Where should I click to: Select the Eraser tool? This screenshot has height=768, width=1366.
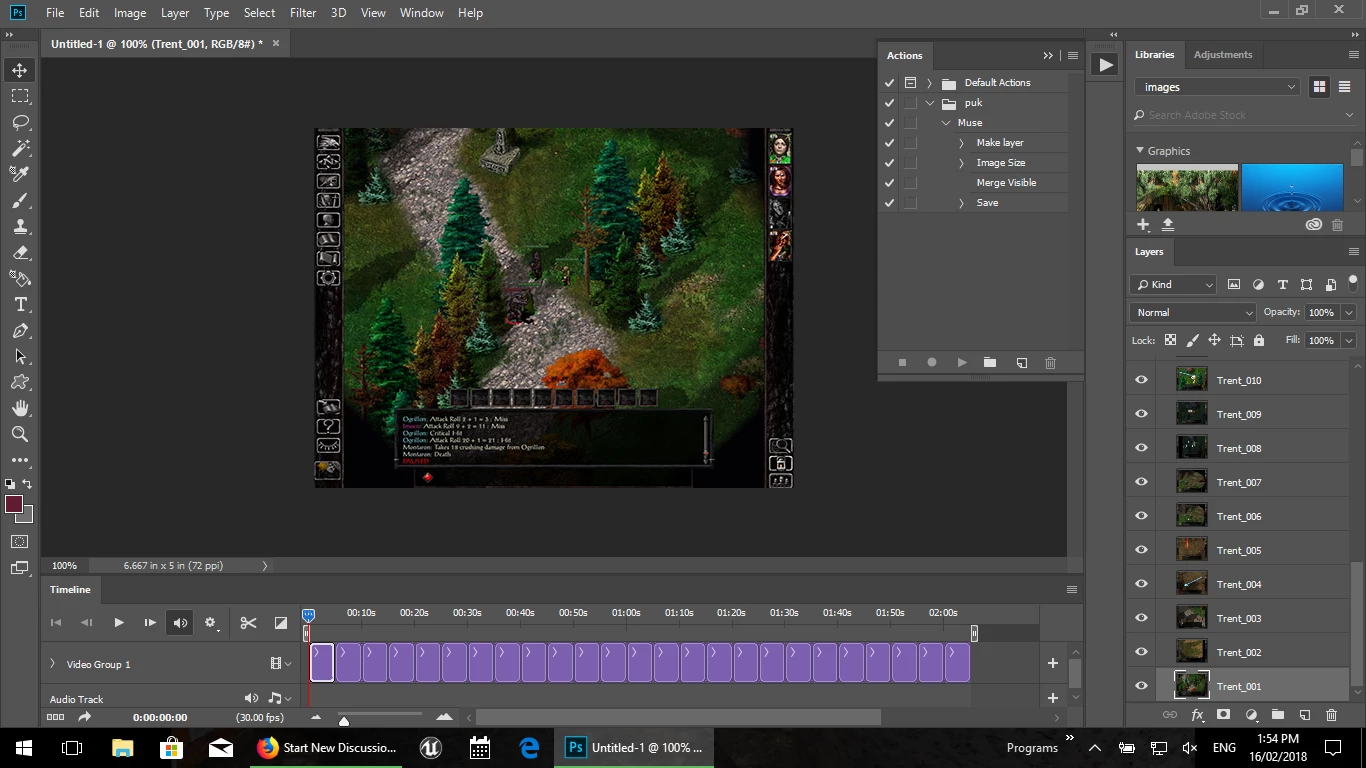pos(20,253)
